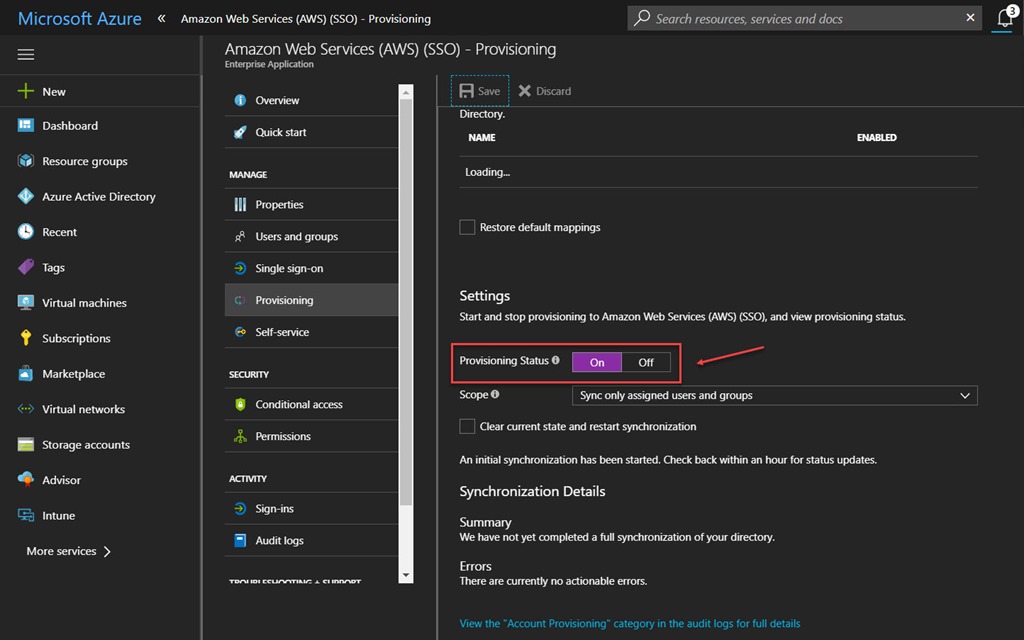Open Dashboard icon in sidebar
Screen dimensions: 1024x640
25,125
